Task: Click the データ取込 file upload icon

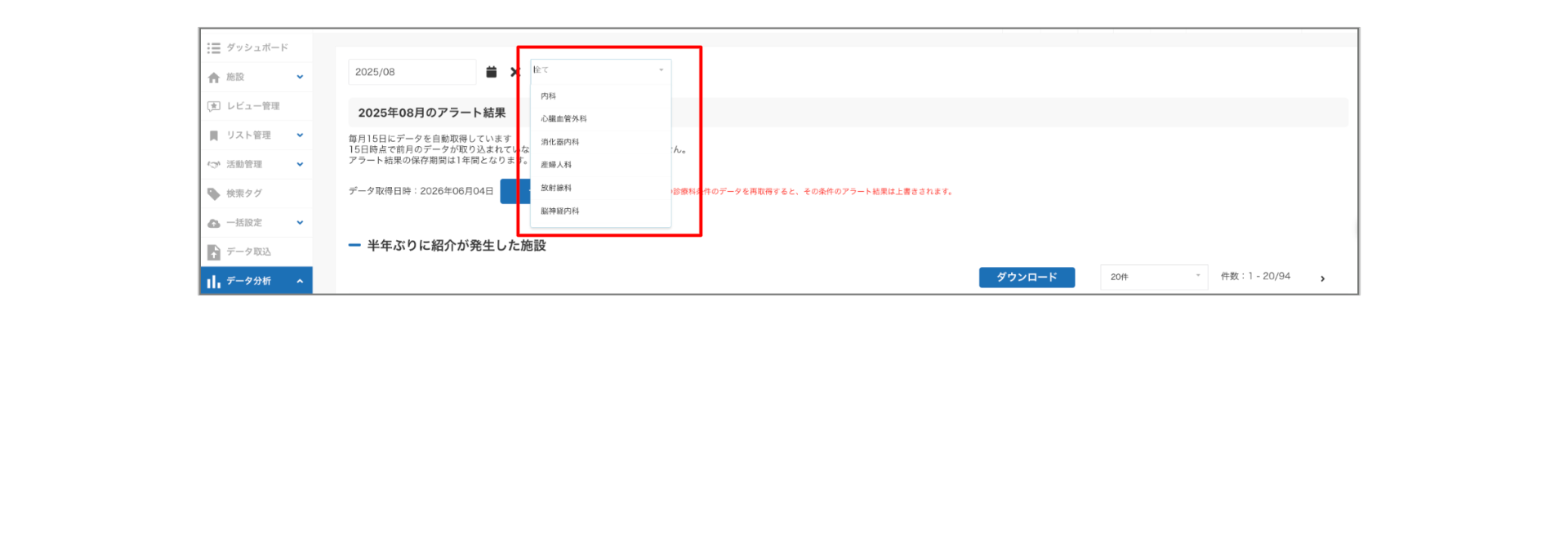Action: 214,252
